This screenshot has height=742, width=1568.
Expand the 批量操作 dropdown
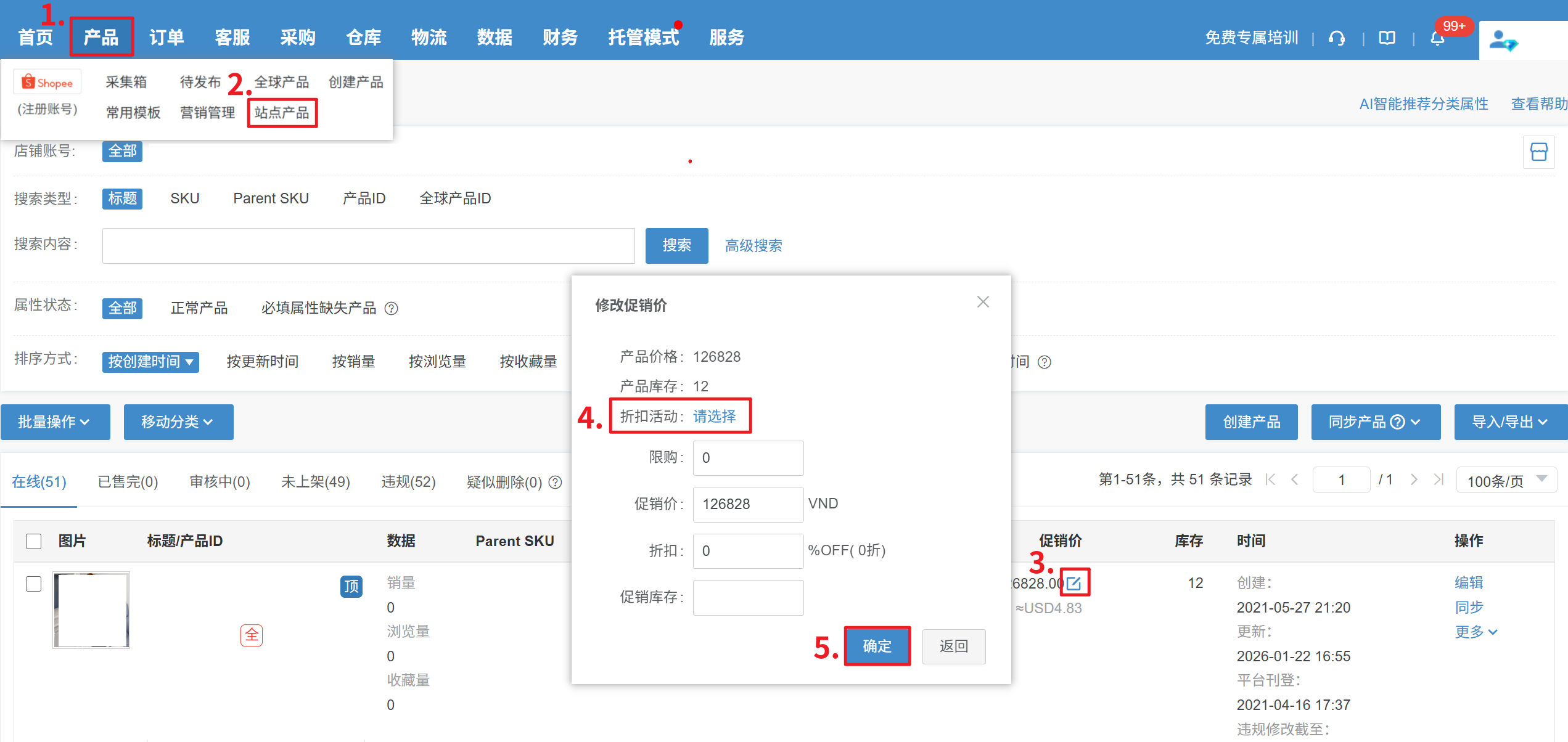pyautogui.click(x=55, y=422)
